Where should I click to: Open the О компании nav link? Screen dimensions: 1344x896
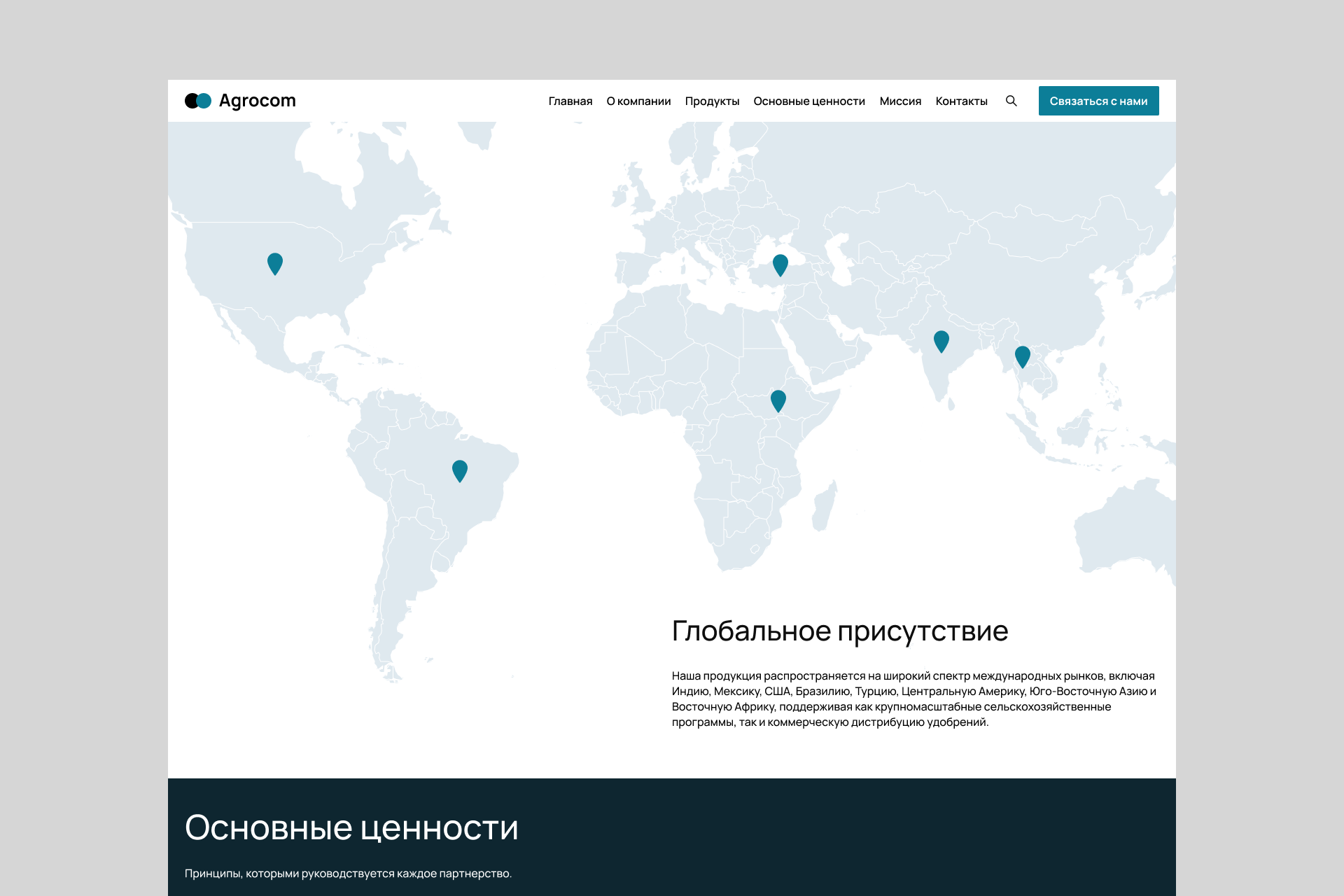click(x=638, y=101)
